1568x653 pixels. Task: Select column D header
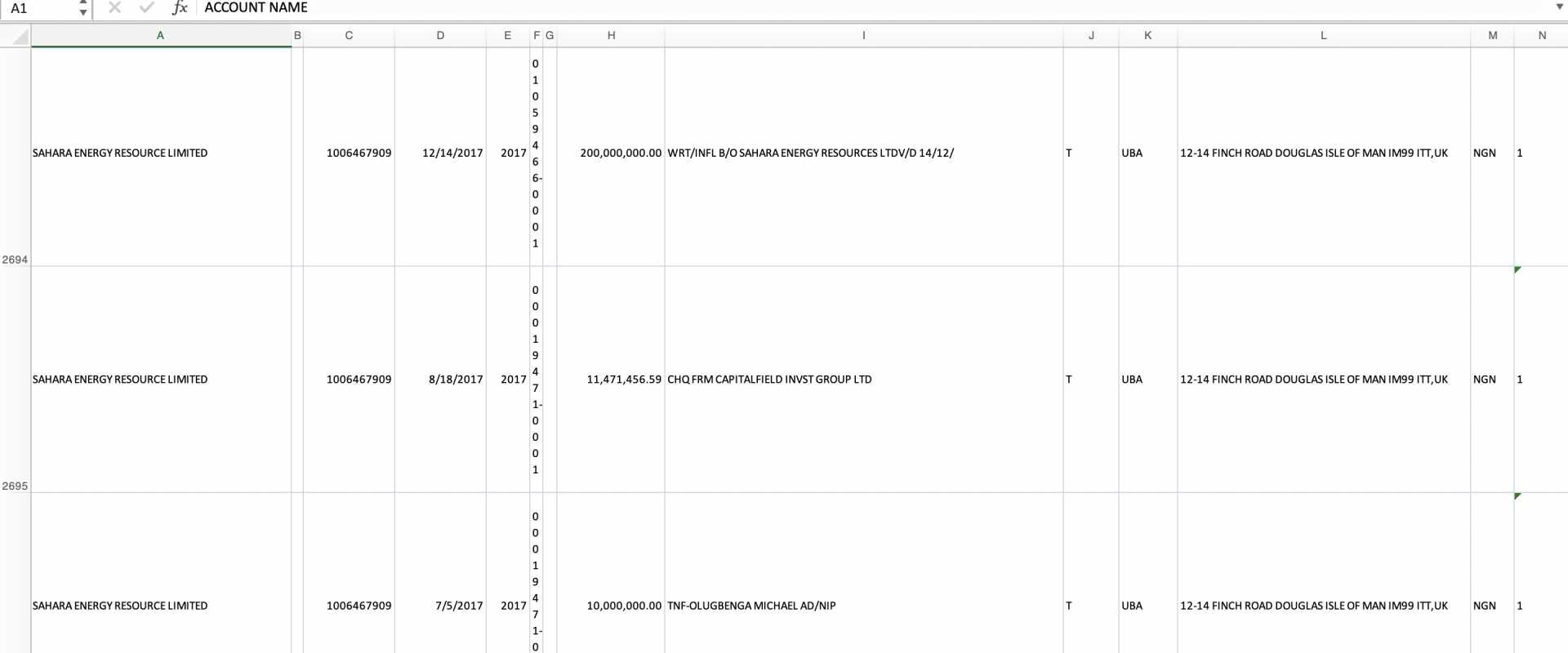pyautogui.click(x=440, y=36)
